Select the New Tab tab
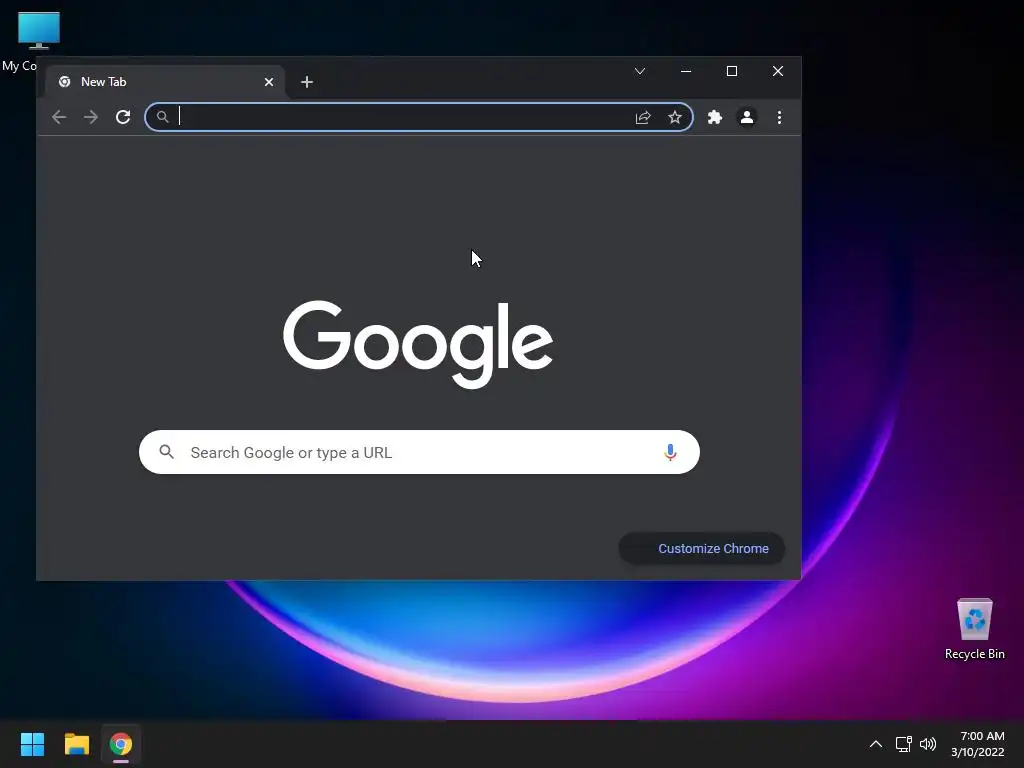This screenshot has width=1024, height=768. (x=165, y=82)
